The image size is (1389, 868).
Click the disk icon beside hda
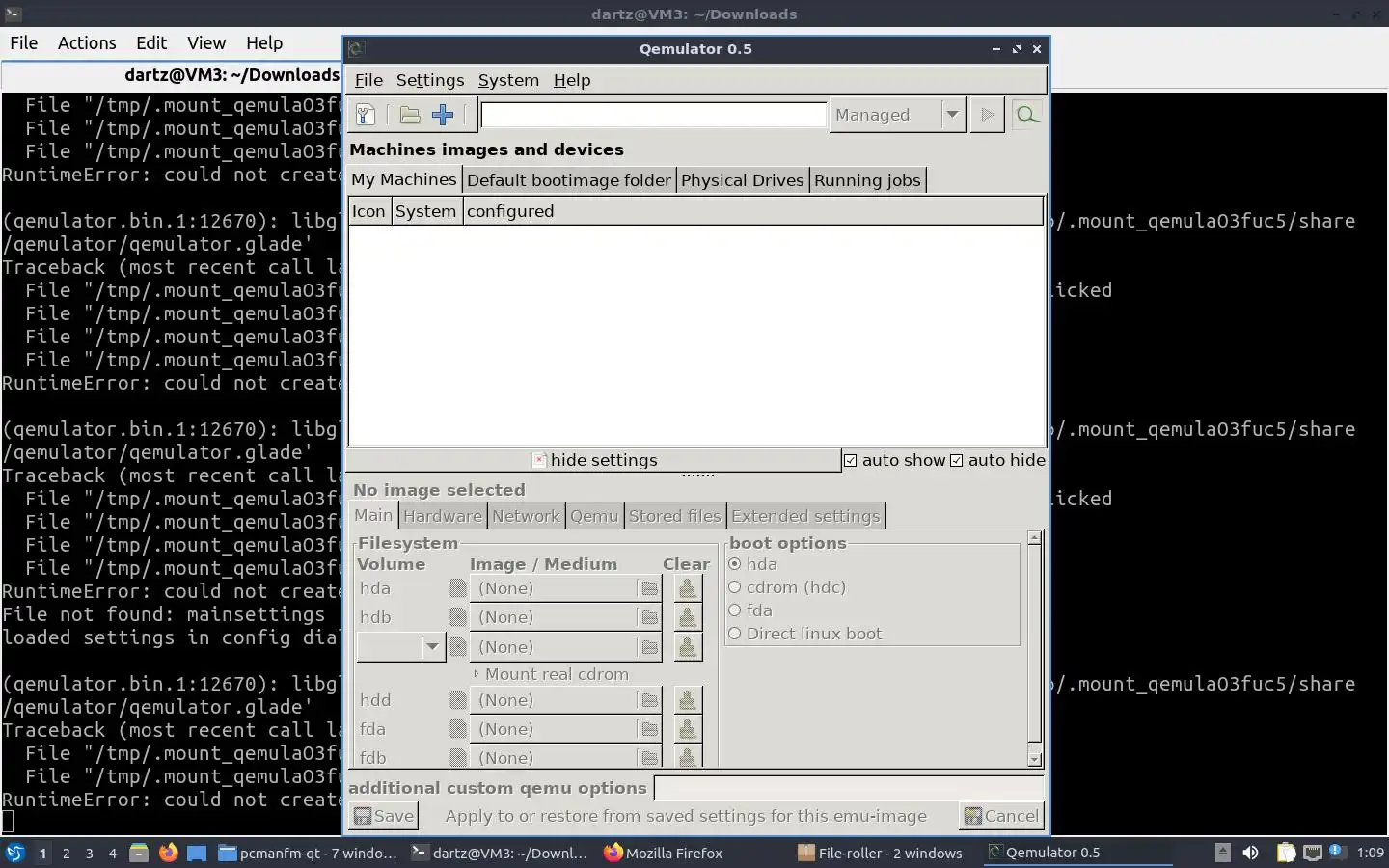458,588
